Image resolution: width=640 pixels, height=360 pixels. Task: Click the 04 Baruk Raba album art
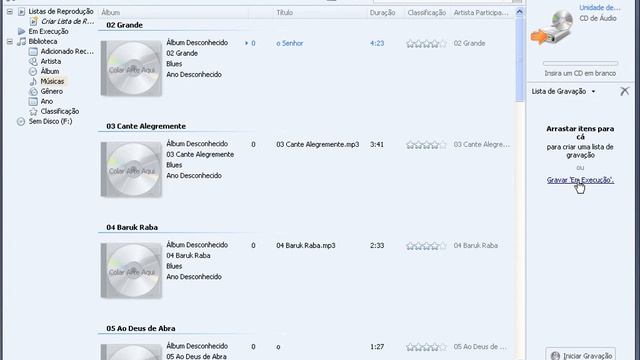click(x=131, y=271)
